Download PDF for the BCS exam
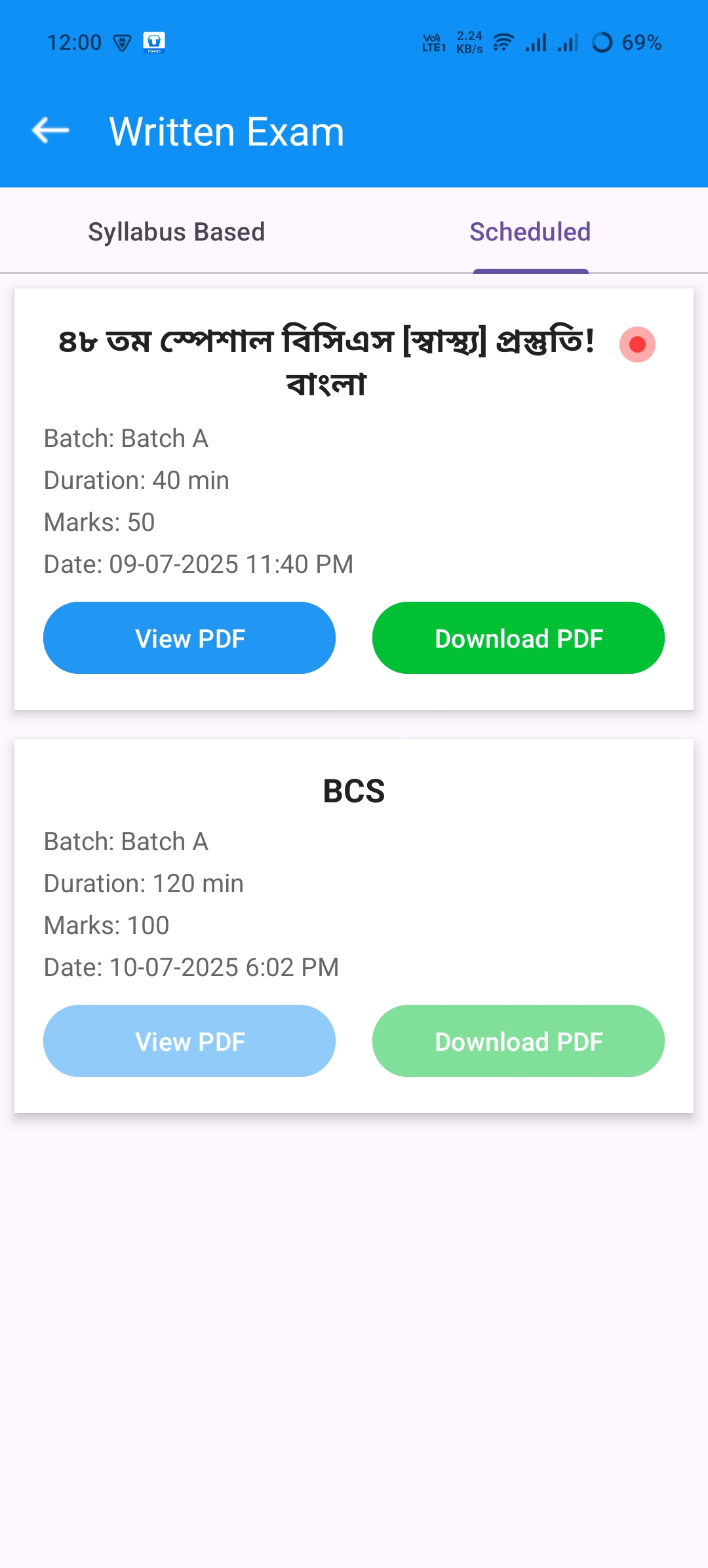The height and width of the screenshot is (1568, 708). [x=519, y=1041]
